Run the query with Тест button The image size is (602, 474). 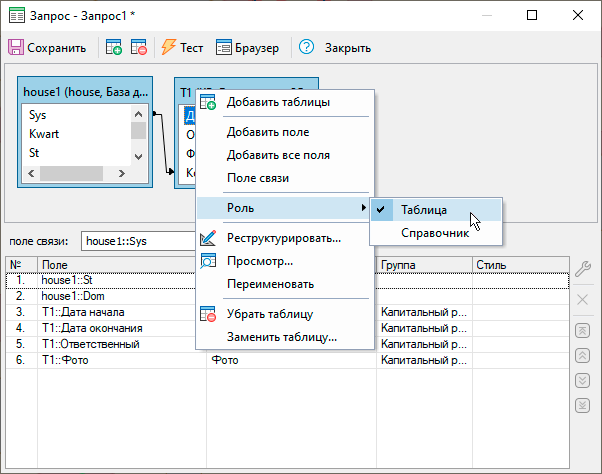182,47
